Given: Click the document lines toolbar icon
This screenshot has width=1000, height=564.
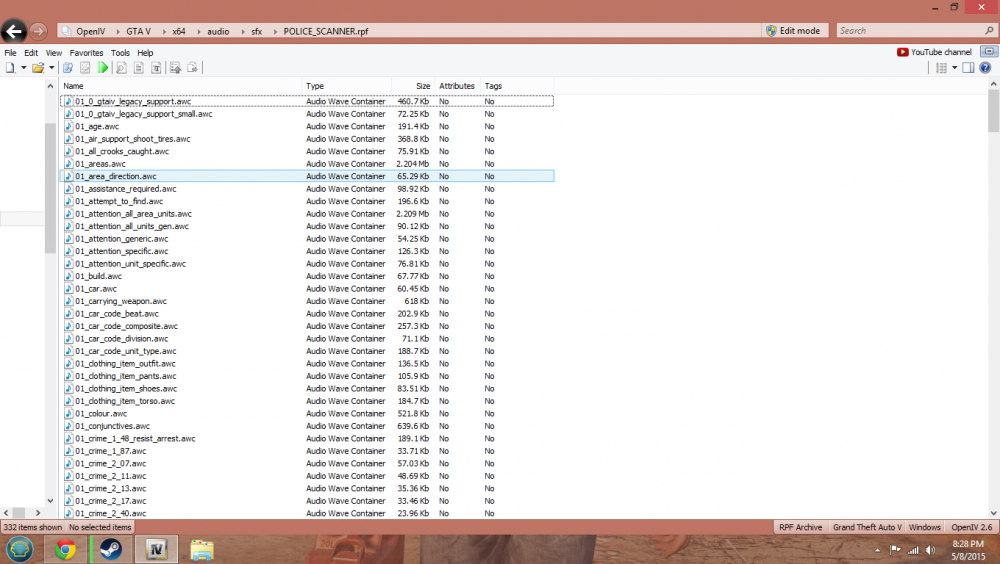Looking at the screenshot, I should pos(138,68).
